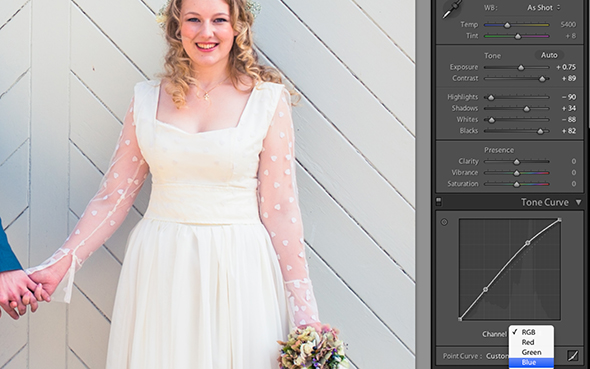Click the Highlights value -90
The height and width of the screenshot is (369, 590).
click(x=569, y=97)
